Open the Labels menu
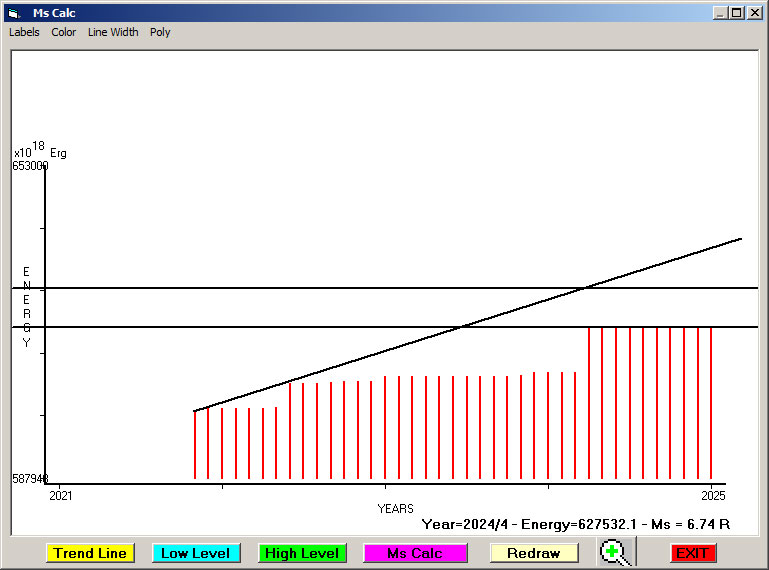769x570 pixels. [x=24, y=32]
